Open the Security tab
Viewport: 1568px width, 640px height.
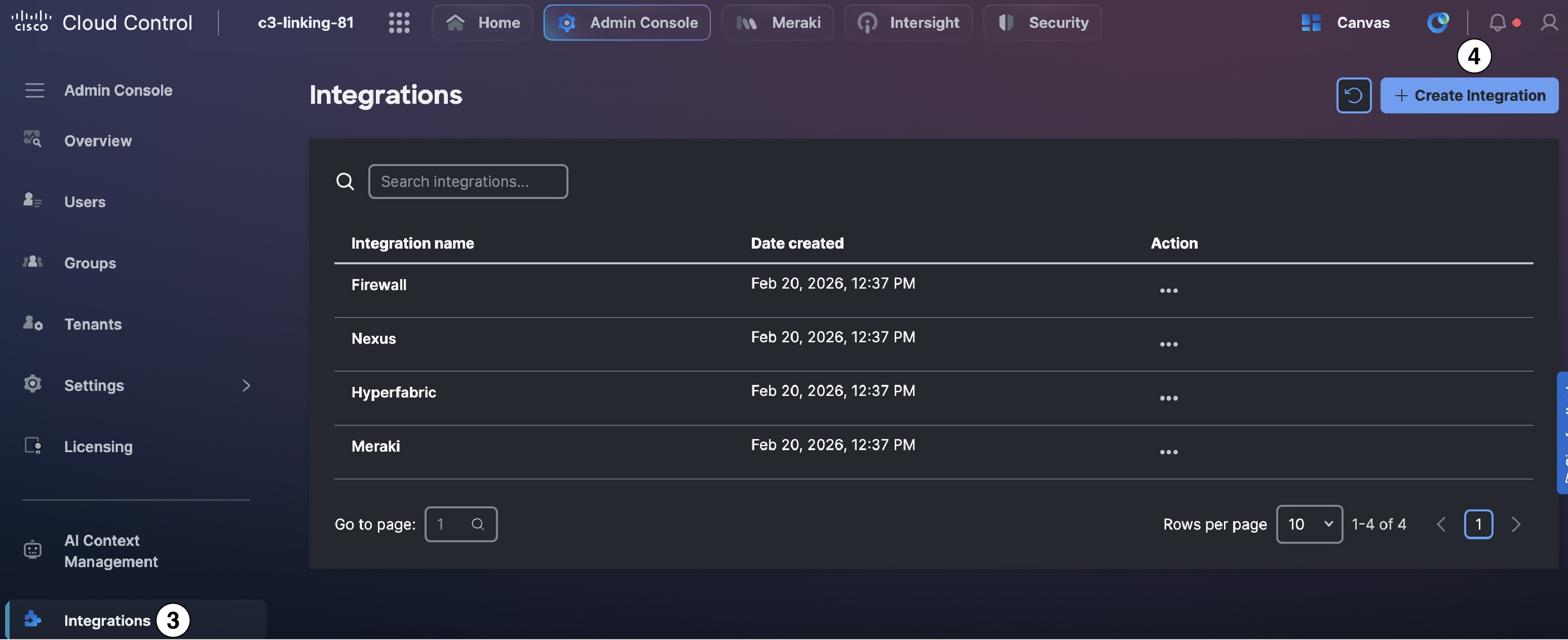pos(1042,22)
